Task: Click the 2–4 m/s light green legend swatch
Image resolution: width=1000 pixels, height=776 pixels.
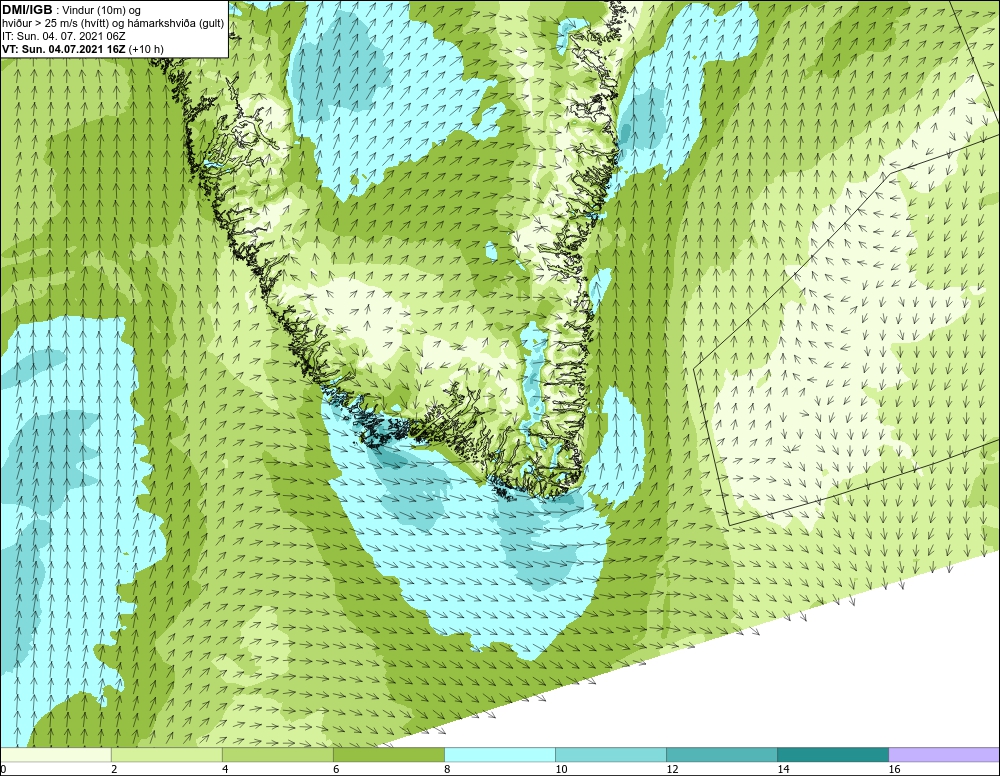Action: click(x=166, y=755)
